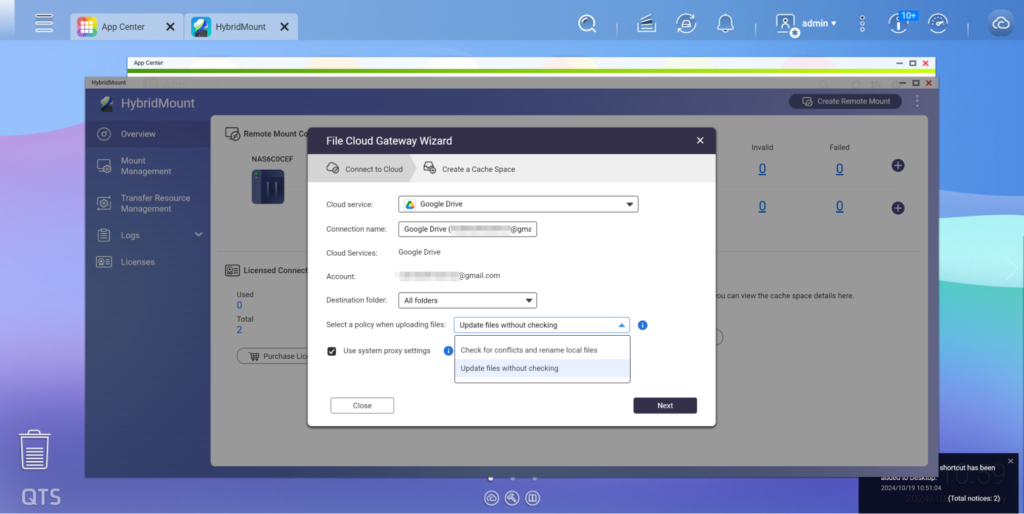Viewport: 1024px width, 514px height.
Task: Open the Destination folder dropdown
Action: click(x=467, y=300)
